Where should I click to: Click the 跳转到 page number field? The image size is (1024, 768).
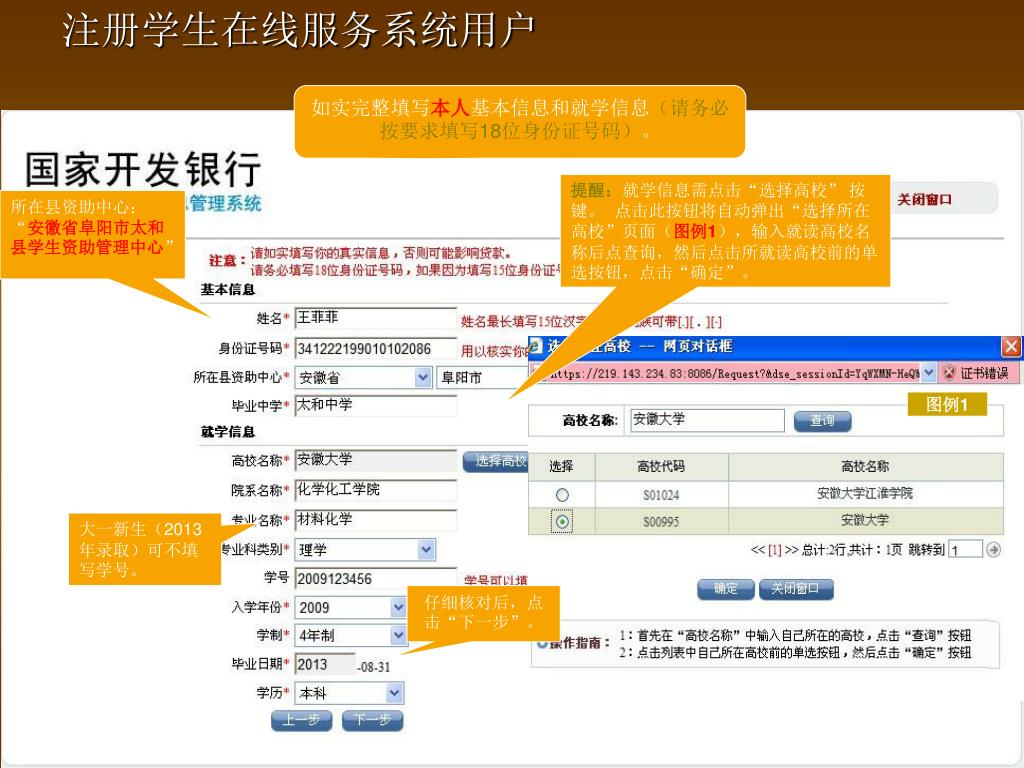[x=966, y=550]
